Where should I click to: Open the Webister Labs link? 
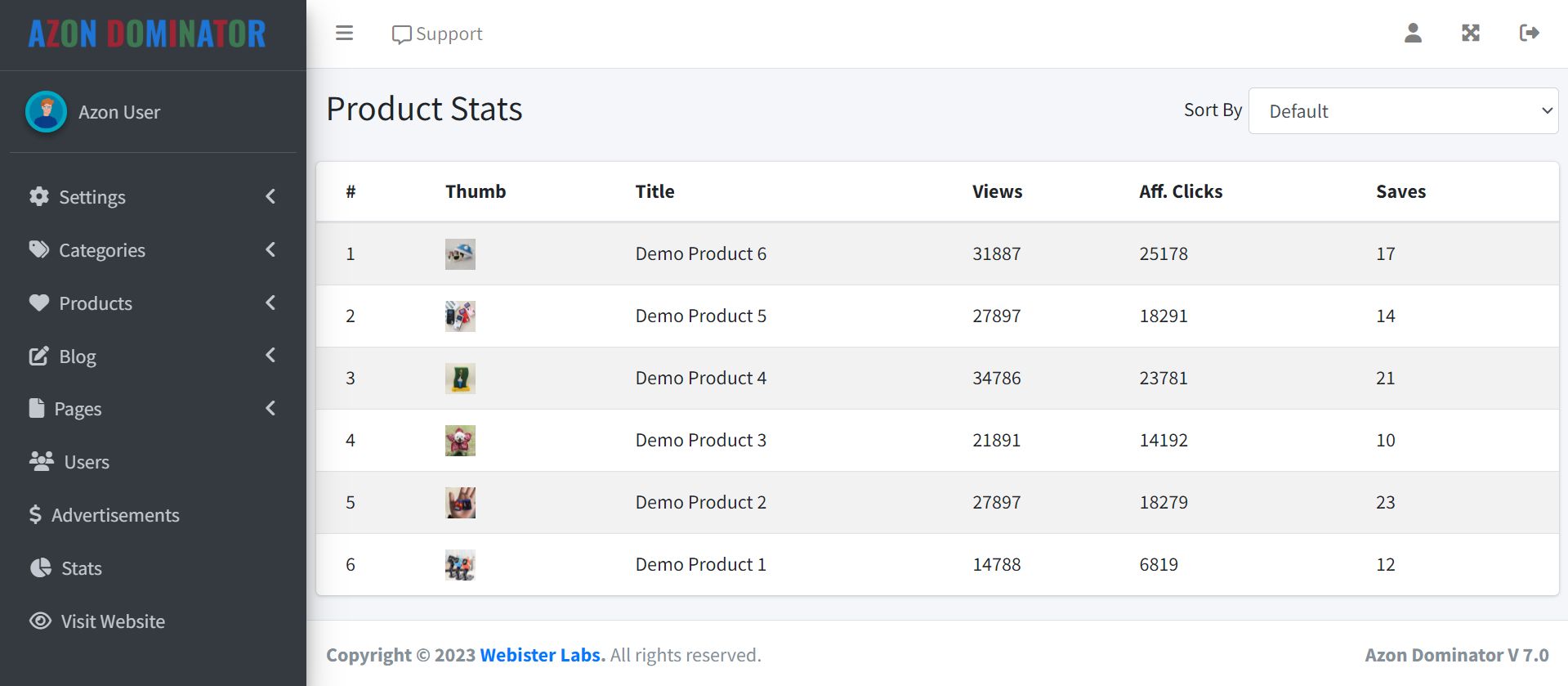pyautogui.click(x=542, y=655)
